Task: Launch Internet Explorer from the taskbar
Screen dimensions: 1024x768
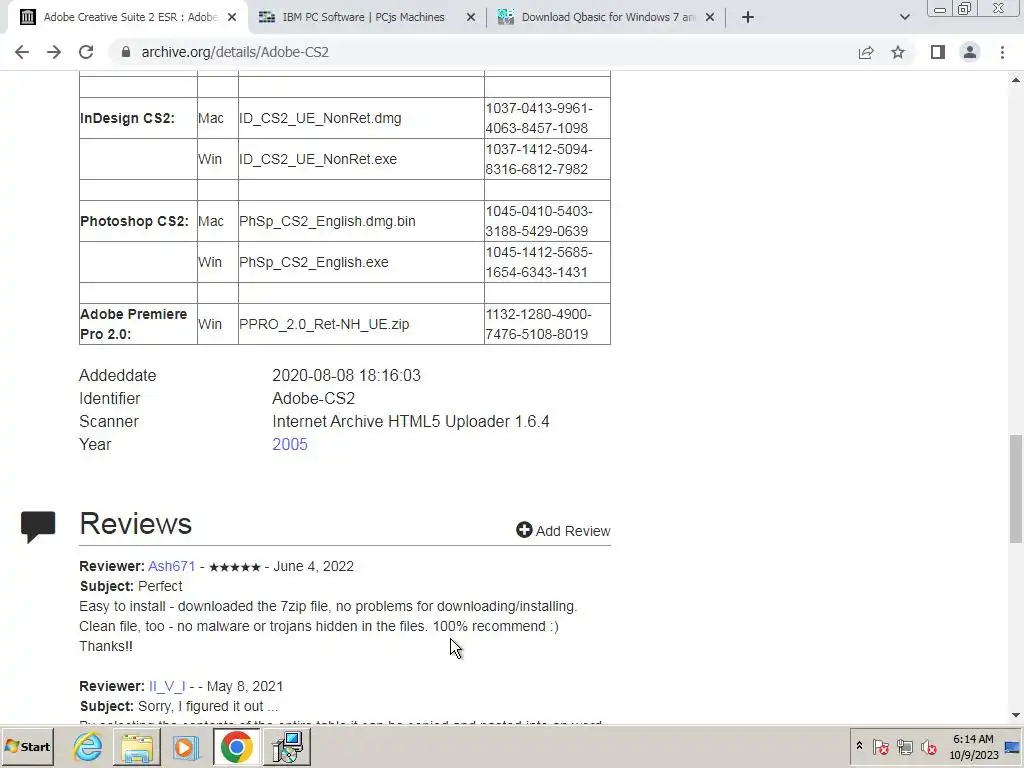Action: pos(88,747)
